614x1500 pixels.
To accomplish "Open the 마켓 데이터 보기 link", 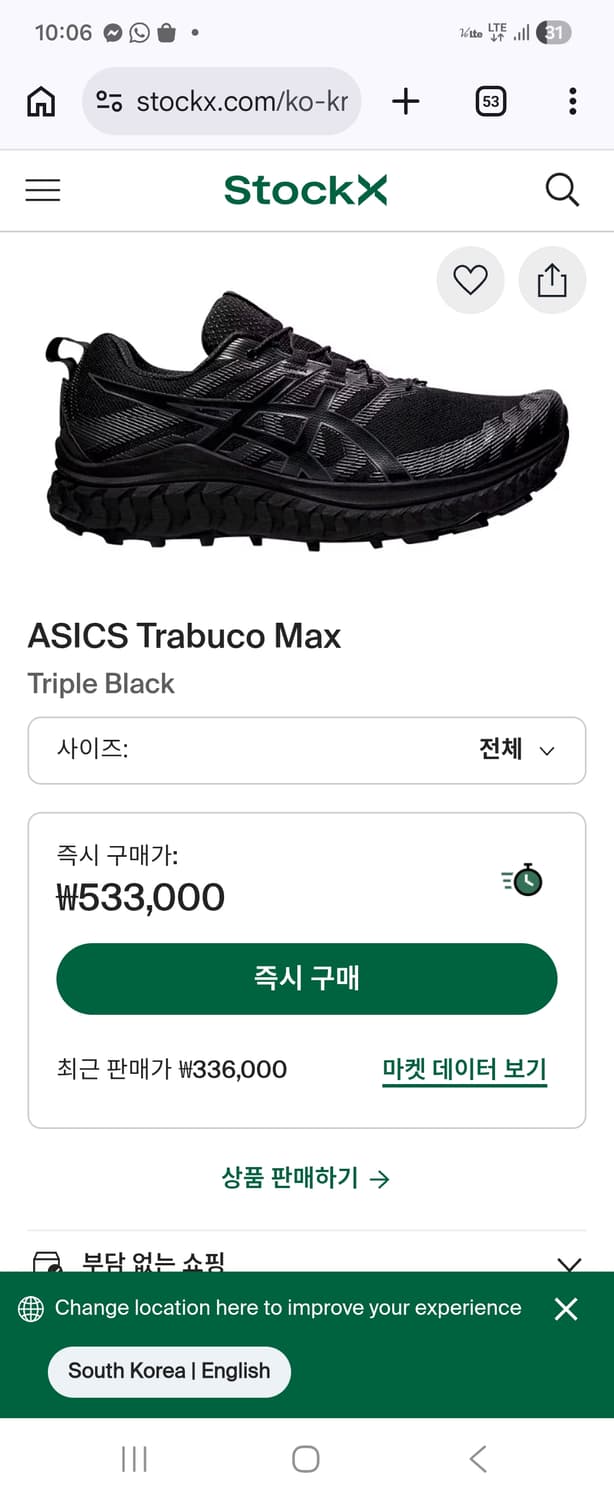I will click(x=463, y=1069).
